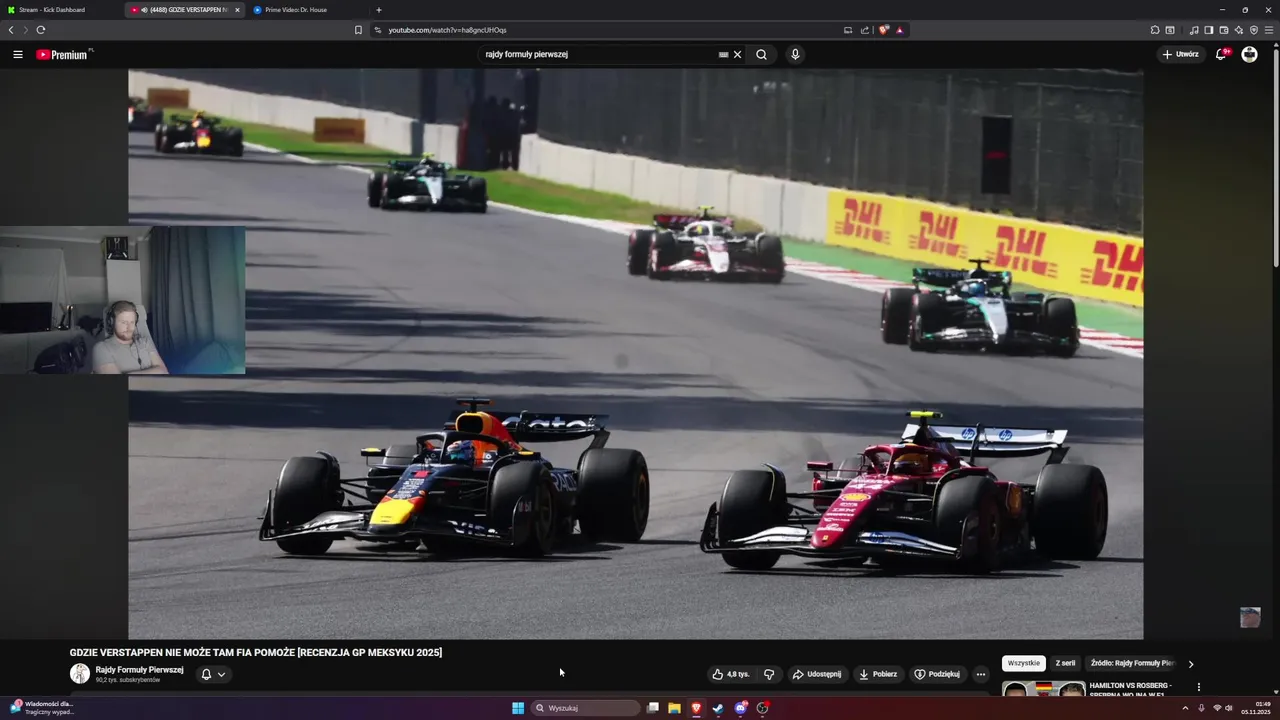Open Discord from the taskbar

741,708
